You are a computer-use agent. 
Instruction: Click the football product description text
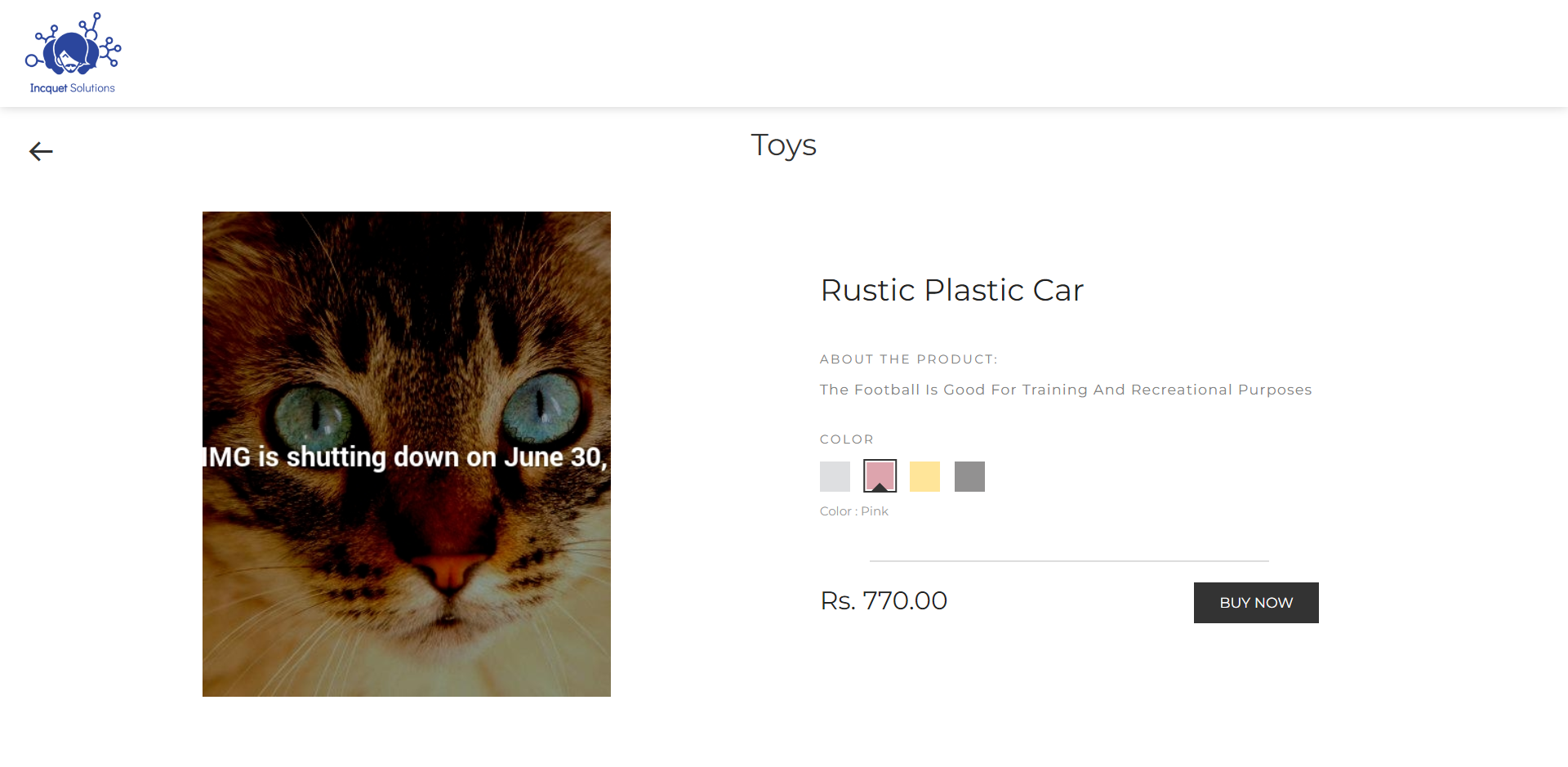[x=1065, y=390]
